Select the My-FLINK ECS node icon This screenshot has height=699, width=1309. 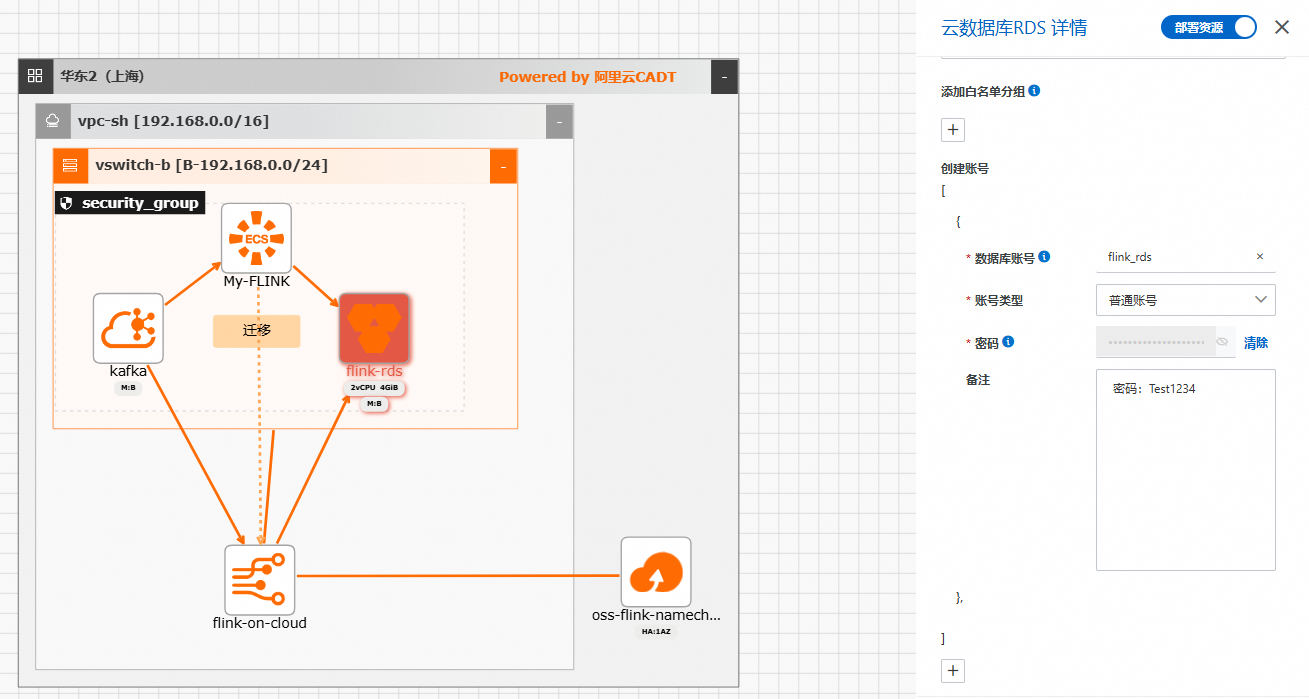[256, 239]
